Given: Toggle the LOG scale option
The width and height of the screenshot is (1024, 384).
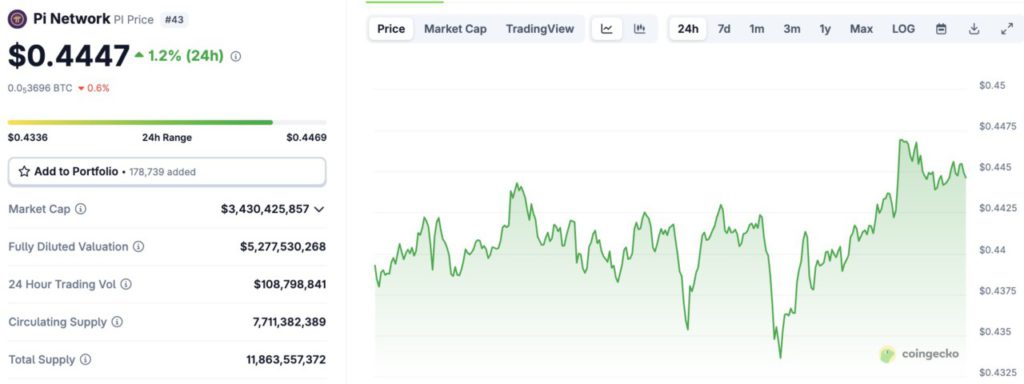Looking at the screenshot, I should (903, 29).
